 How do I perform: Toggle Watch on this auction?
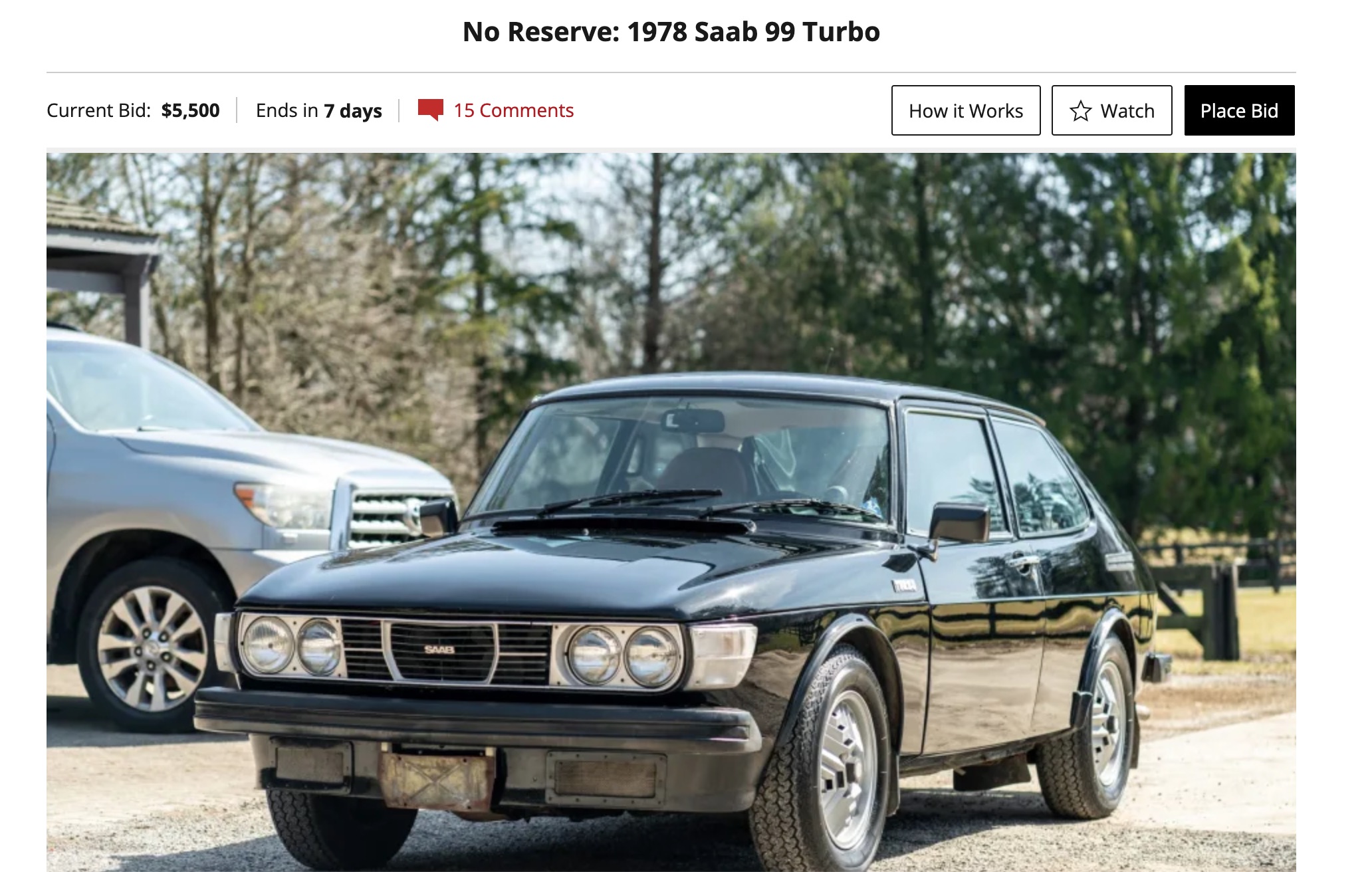coord(1111,110)
